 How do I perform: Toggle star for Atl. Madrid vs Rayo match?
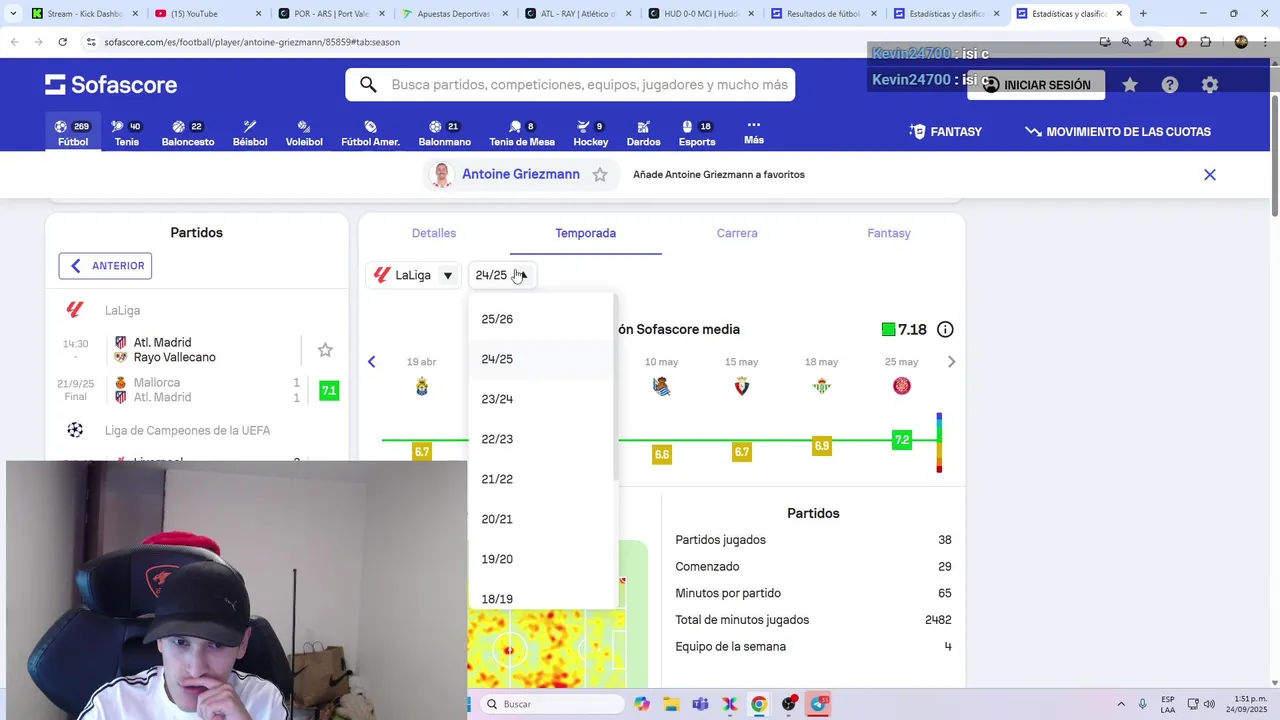click(325, 350)
